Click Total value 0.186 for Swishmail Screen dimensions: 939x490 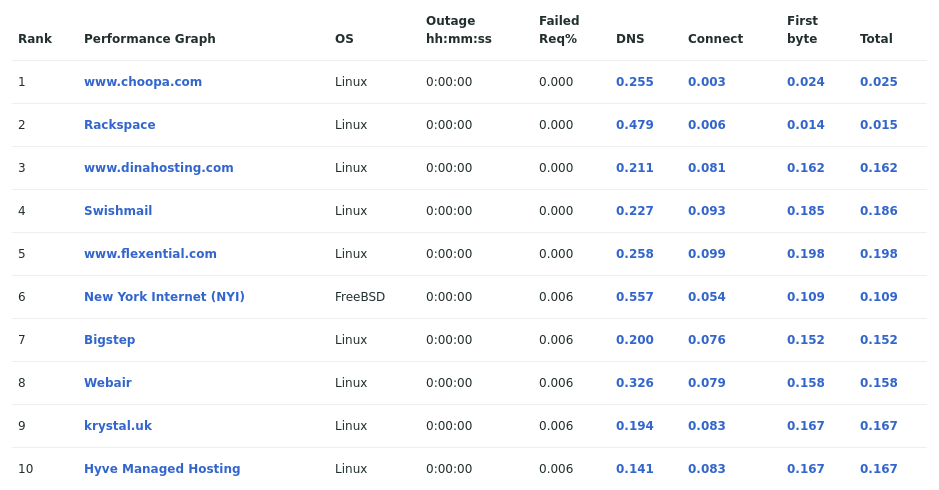pos(879,211)
